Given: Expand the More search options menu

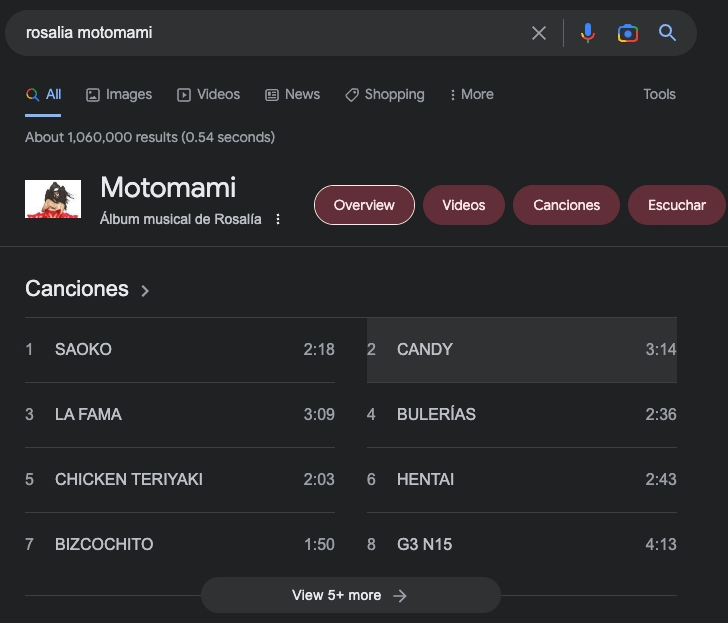Looking at the screenshot, I should pos(471,95).
